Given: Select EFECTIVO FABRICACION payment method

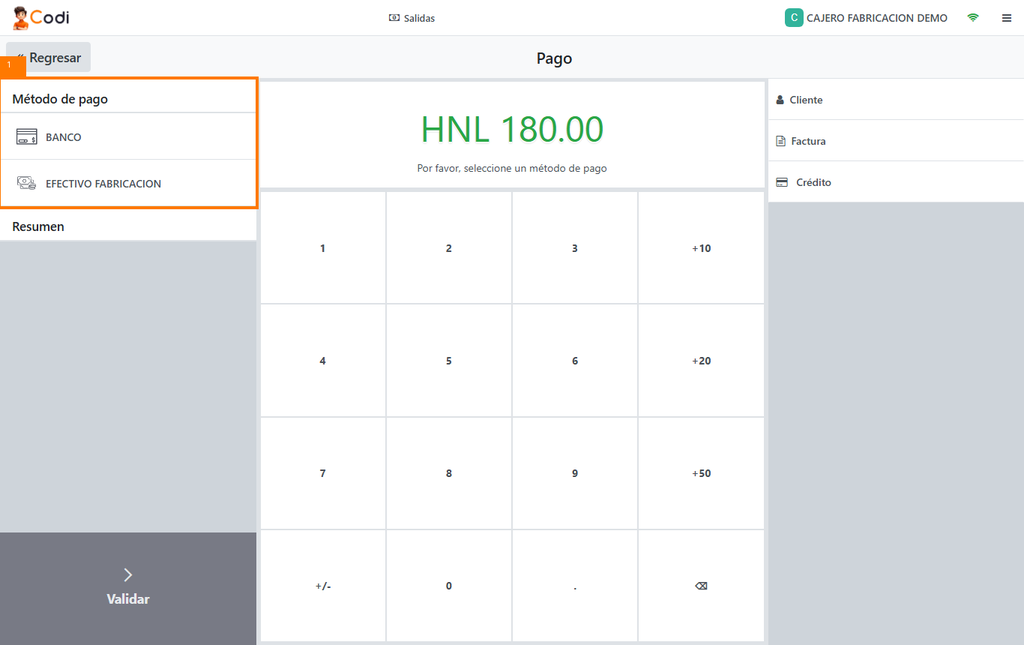Looking at the screenshot, I should [128, 183].
